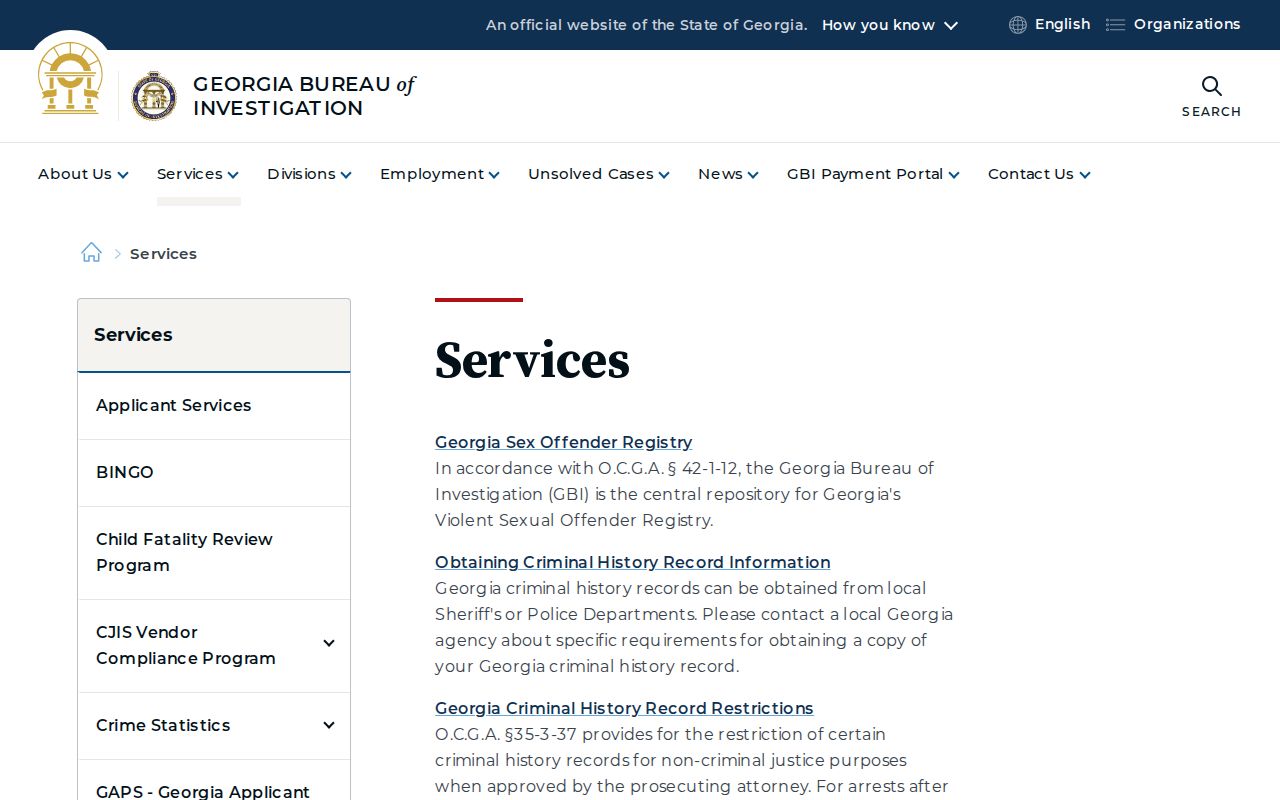Click the Organizations button label
Viewport: 1280px width, 800px height.
pyautogui.click(x=1187, y=24)
